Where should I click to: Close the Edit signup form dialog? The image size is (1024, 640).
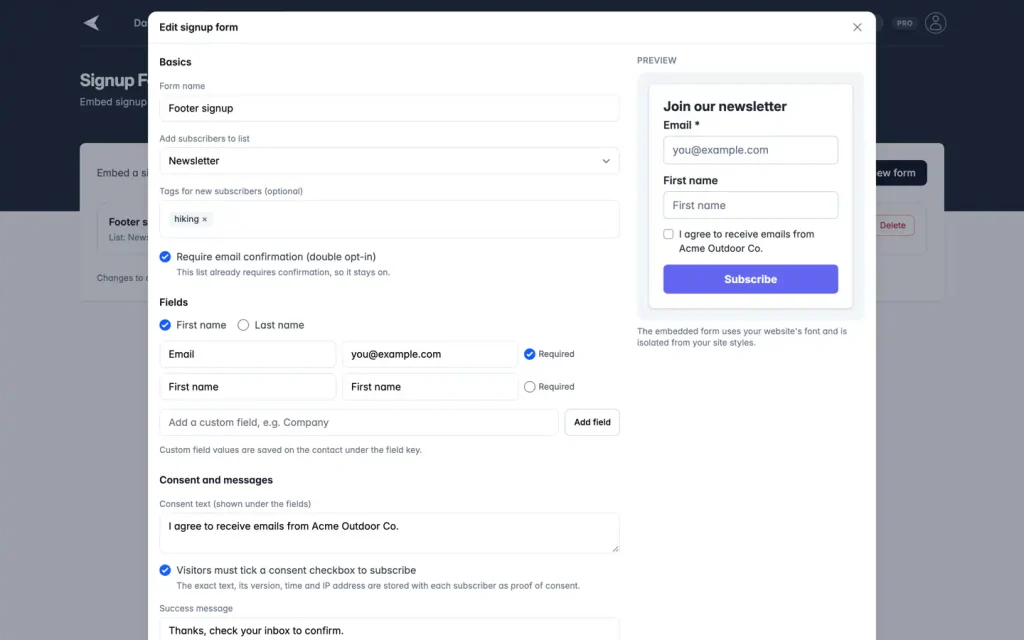857,27
